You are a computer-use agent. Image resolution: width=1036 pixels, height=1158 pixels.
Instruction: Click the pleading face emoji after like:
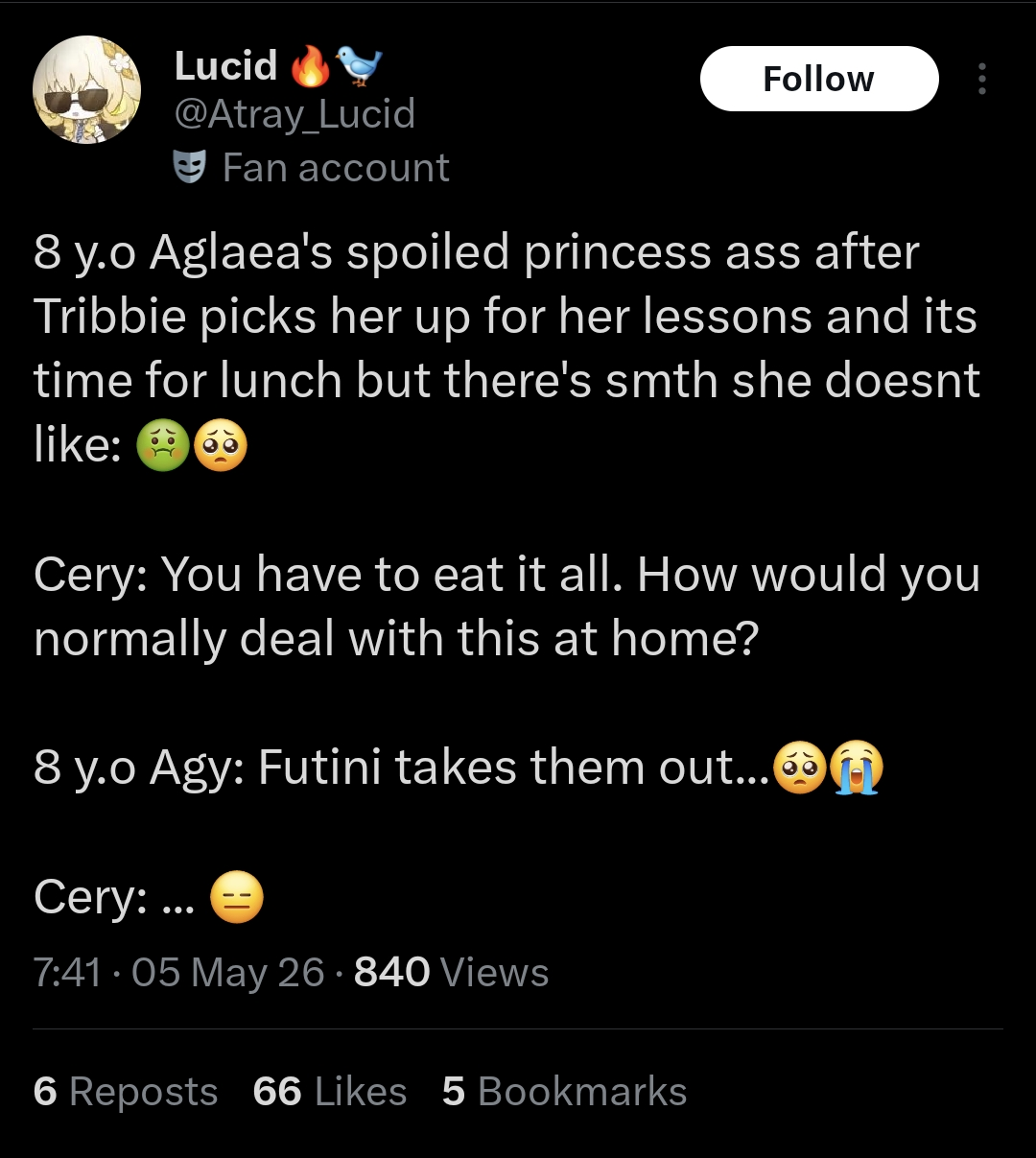pyautogui.click(x=221, y=447)
